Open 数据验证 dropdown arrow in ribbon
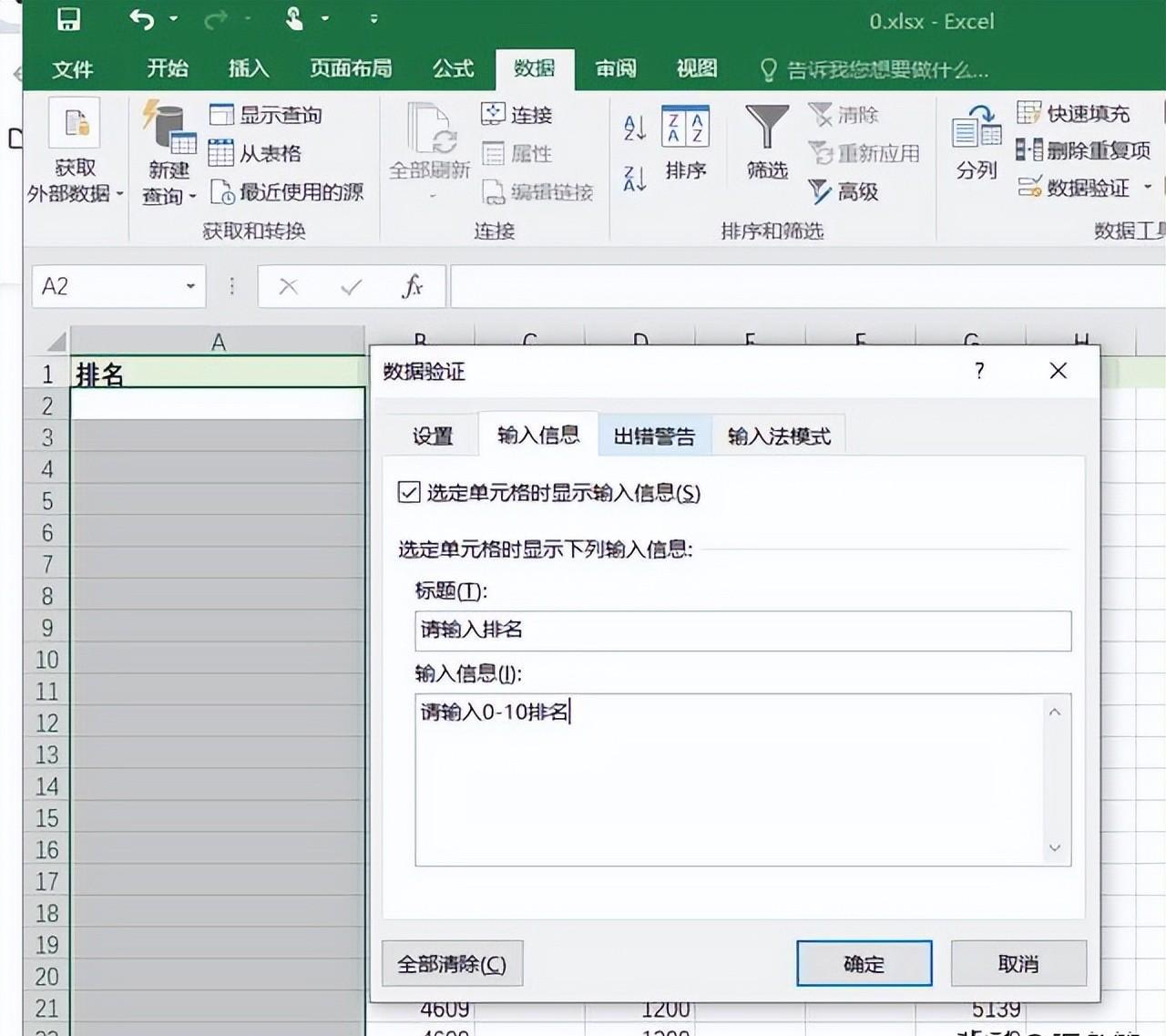The image size is (1166, 1036). (1148, 187)
